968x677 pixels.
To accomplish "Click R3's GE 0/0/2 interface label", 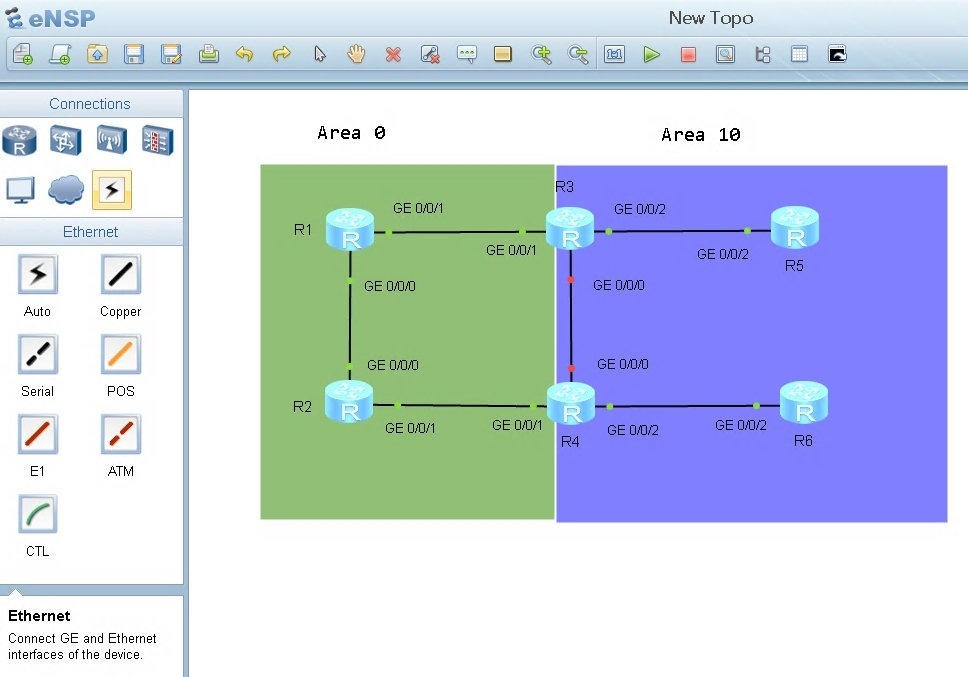I will (x=640, y=209).
